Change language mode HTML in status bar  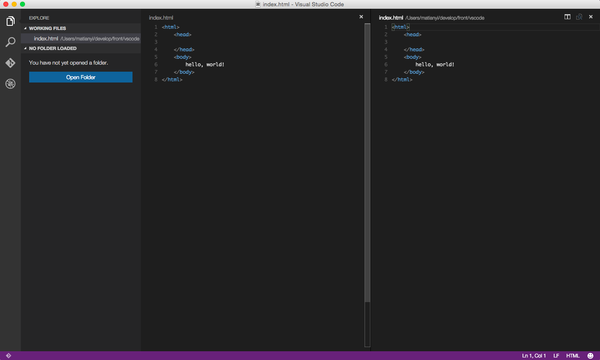tap(572, 355)
